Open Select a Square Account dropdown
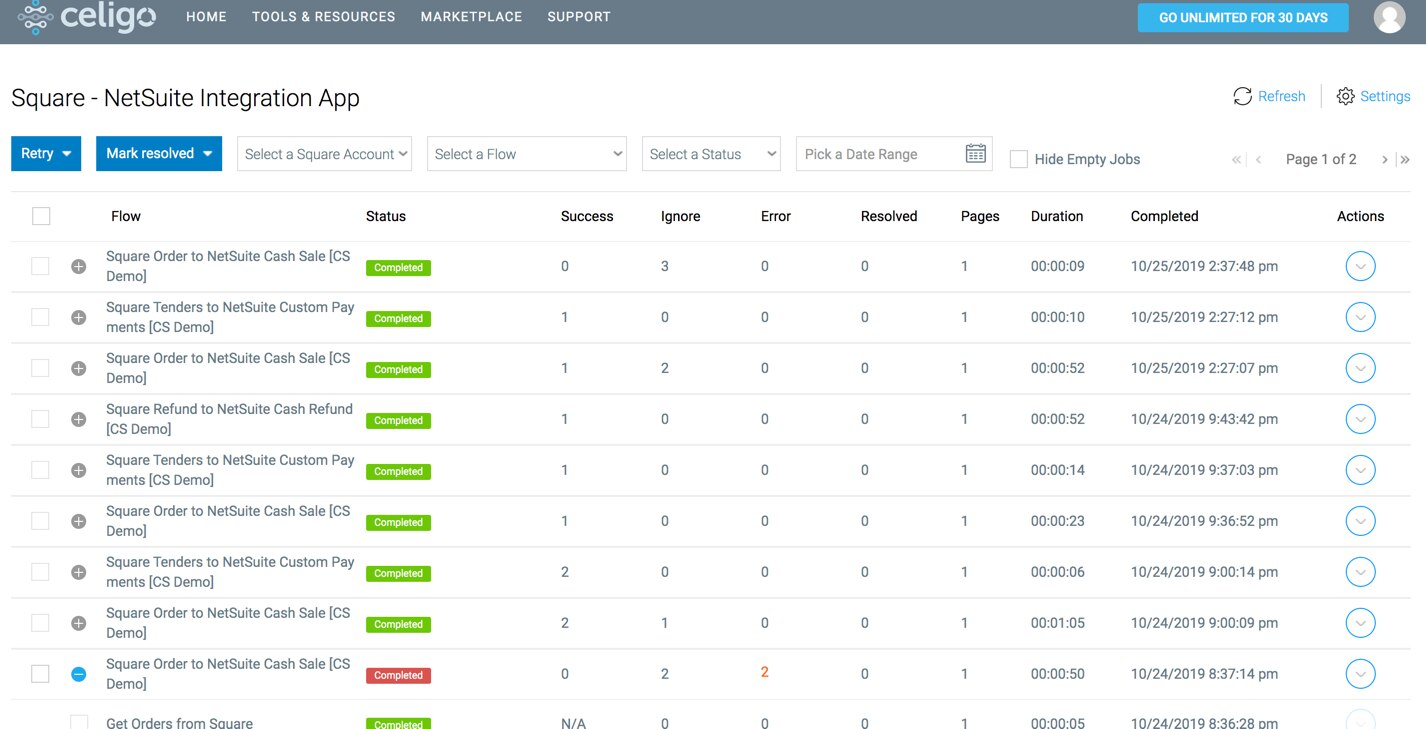The image size is (1426, 729). click(x=324, y=154)
